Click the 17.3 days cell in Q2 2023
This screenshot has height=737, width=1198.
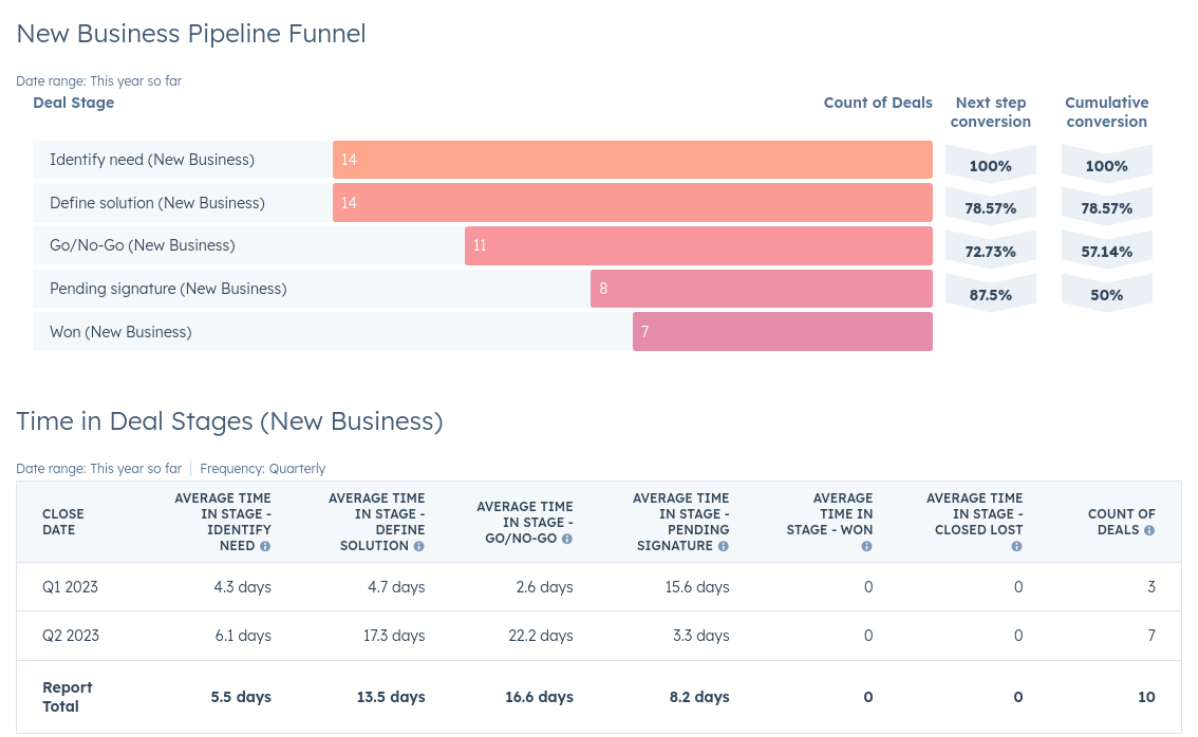[x=393, y=635]
